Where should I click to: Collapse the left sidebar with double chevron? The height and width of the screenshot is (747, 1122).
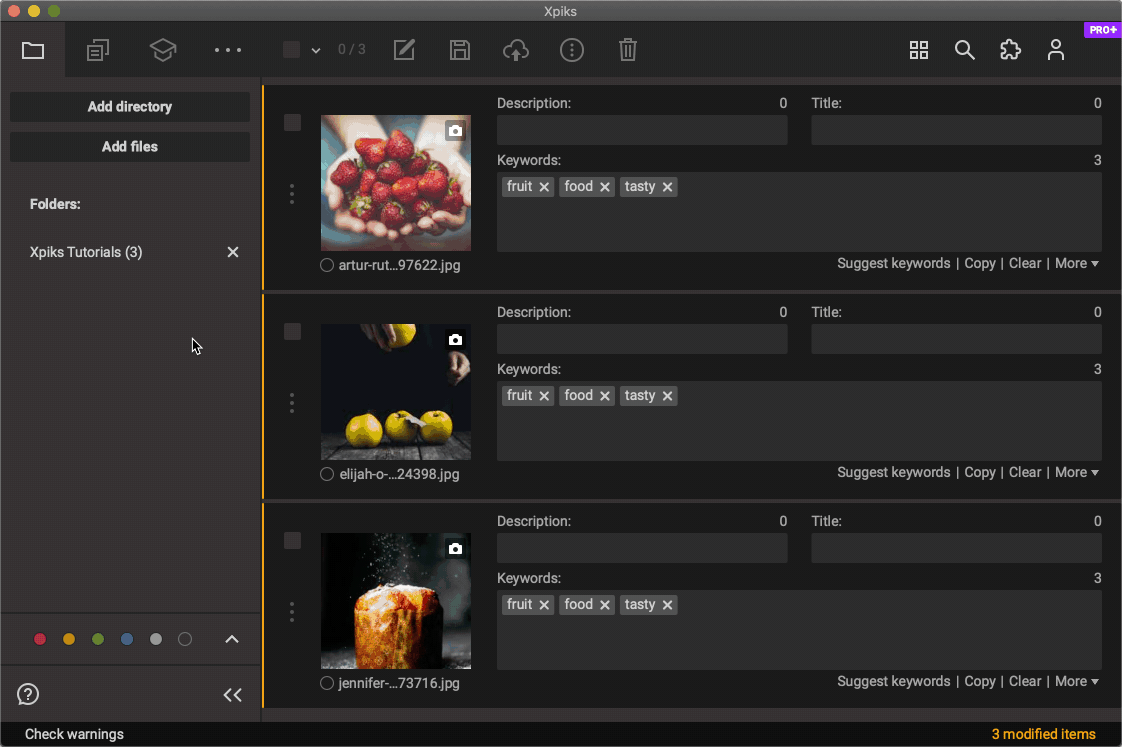(x=233, y=695)
